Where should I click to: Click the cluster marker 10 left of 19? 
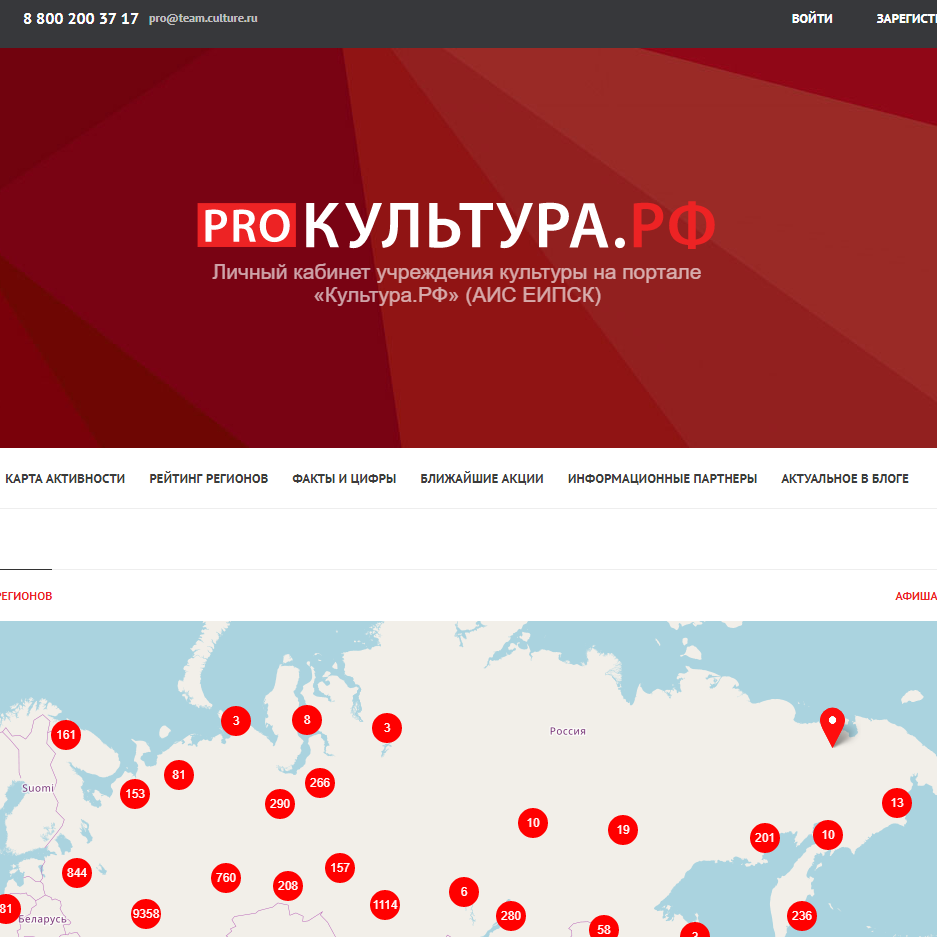tap(533, 822)
